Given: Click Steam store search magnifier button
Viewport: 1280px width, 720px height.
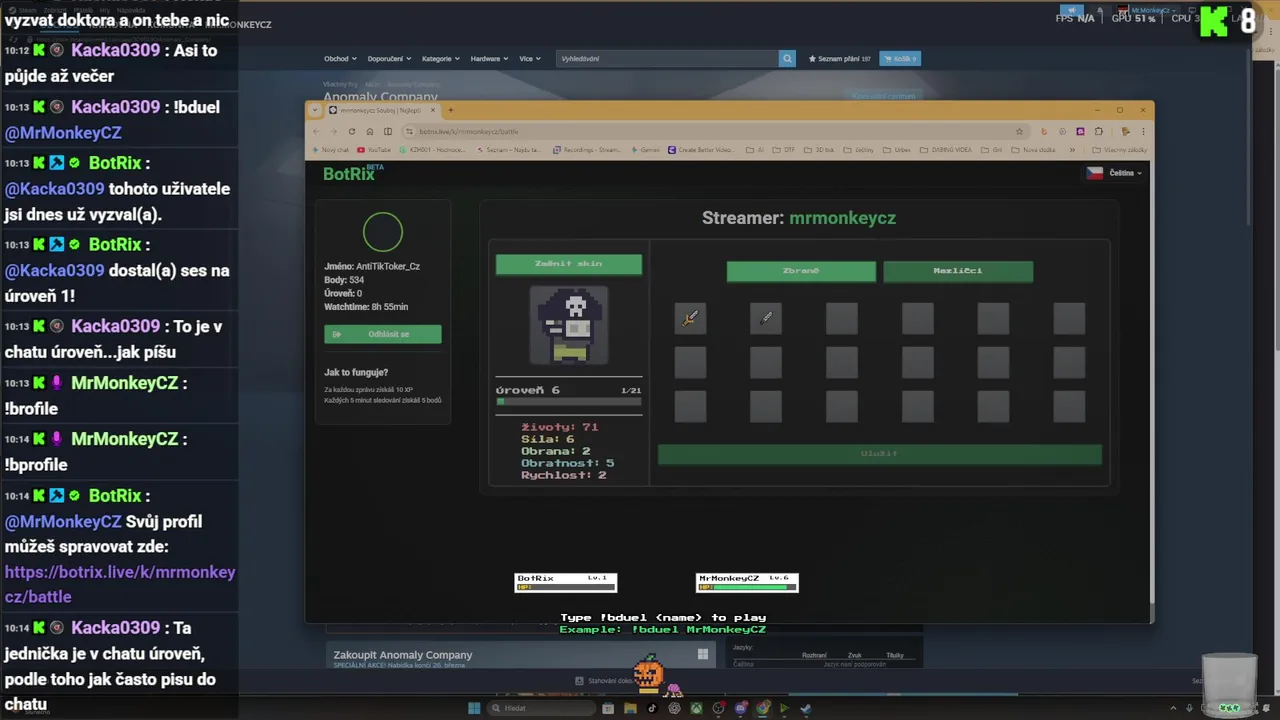Looking at the screenshot, I should click(x=787, y=58).
